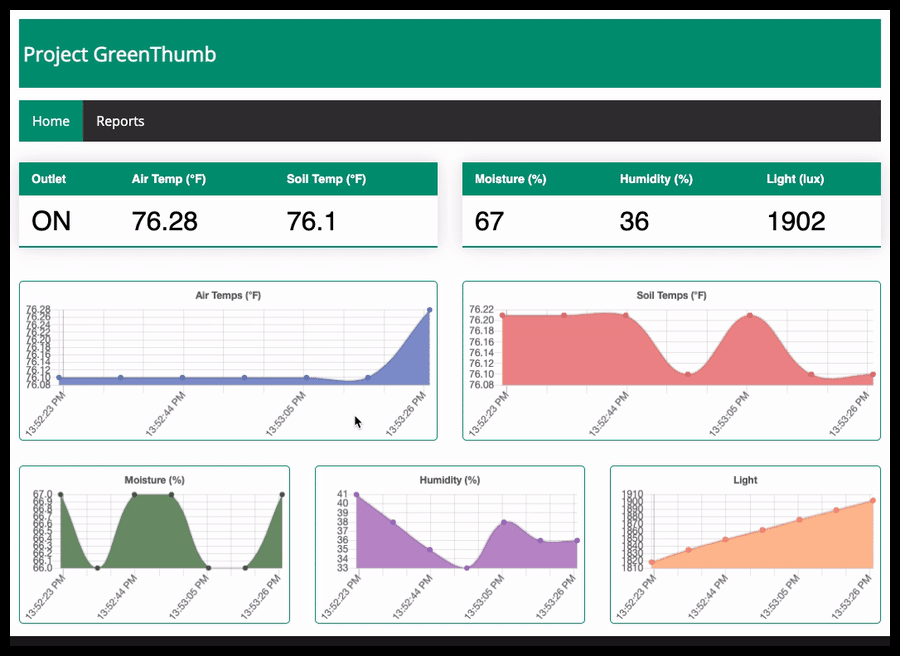Open the Reports tab
The image size is (900, 656).
tap(120, 121)
